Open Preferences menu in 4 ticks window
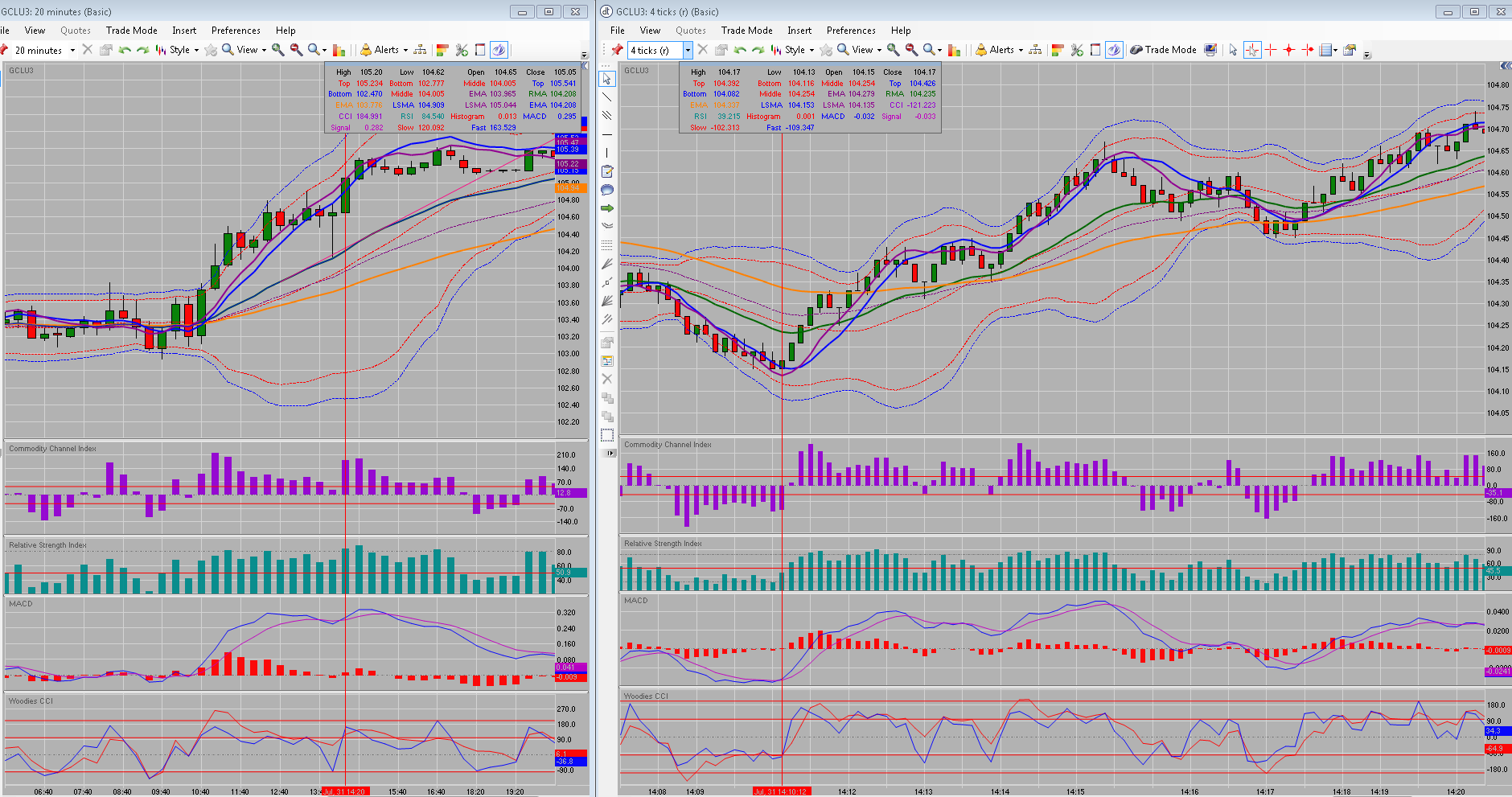Image resolution: width=1512 pixels, height=797 pixels. point(851,31)
